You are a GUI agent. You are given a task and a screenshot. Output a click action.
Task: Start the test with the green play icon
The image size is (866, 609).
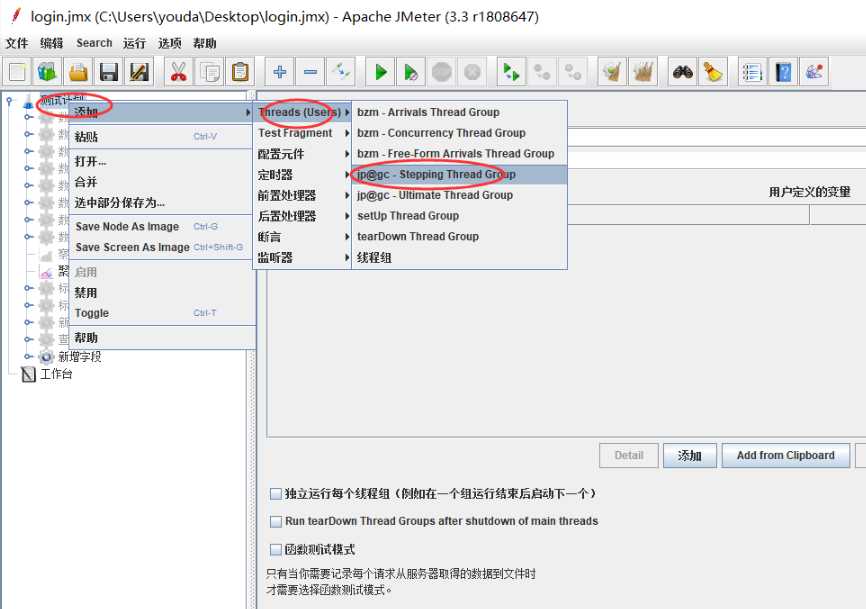381,72
